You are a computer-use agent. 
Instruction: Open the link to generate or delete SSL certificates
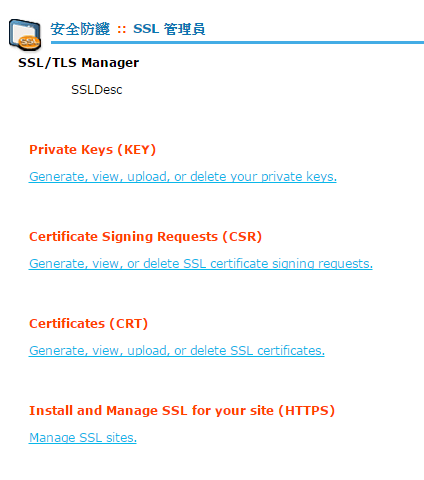[x=177, y=351]
